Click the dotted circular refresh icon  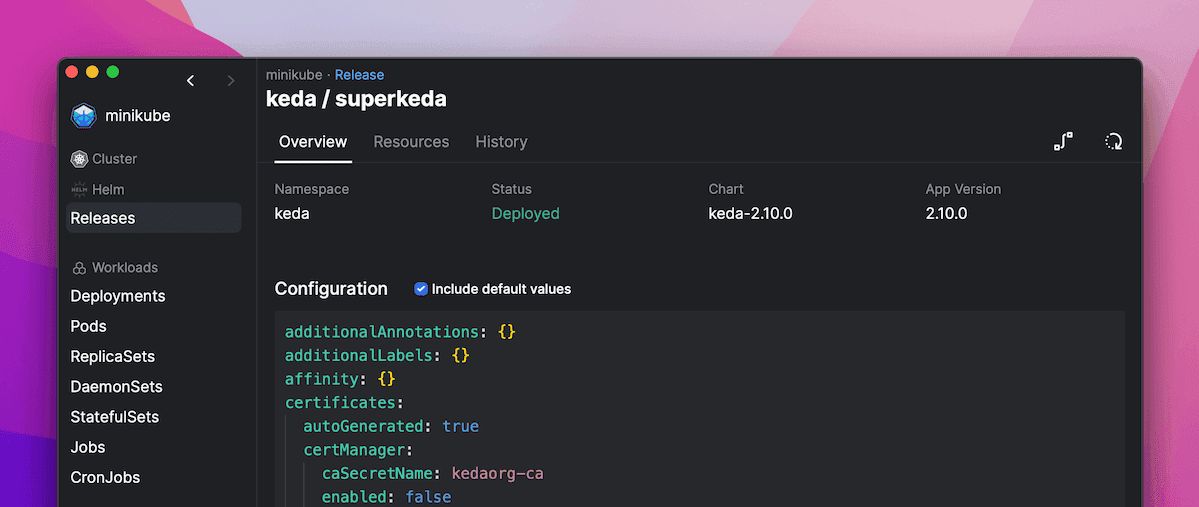tap(1113, 141)
